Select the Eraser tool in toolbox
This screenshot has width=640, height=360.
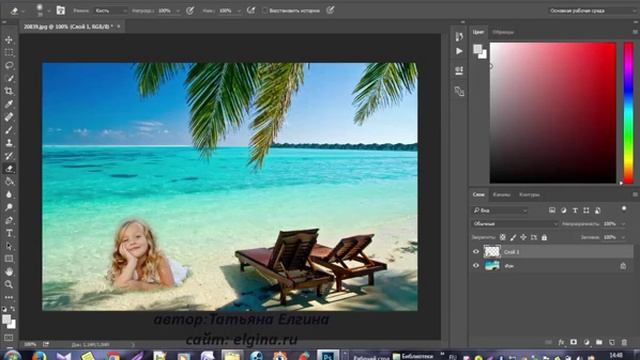point(9,169)
